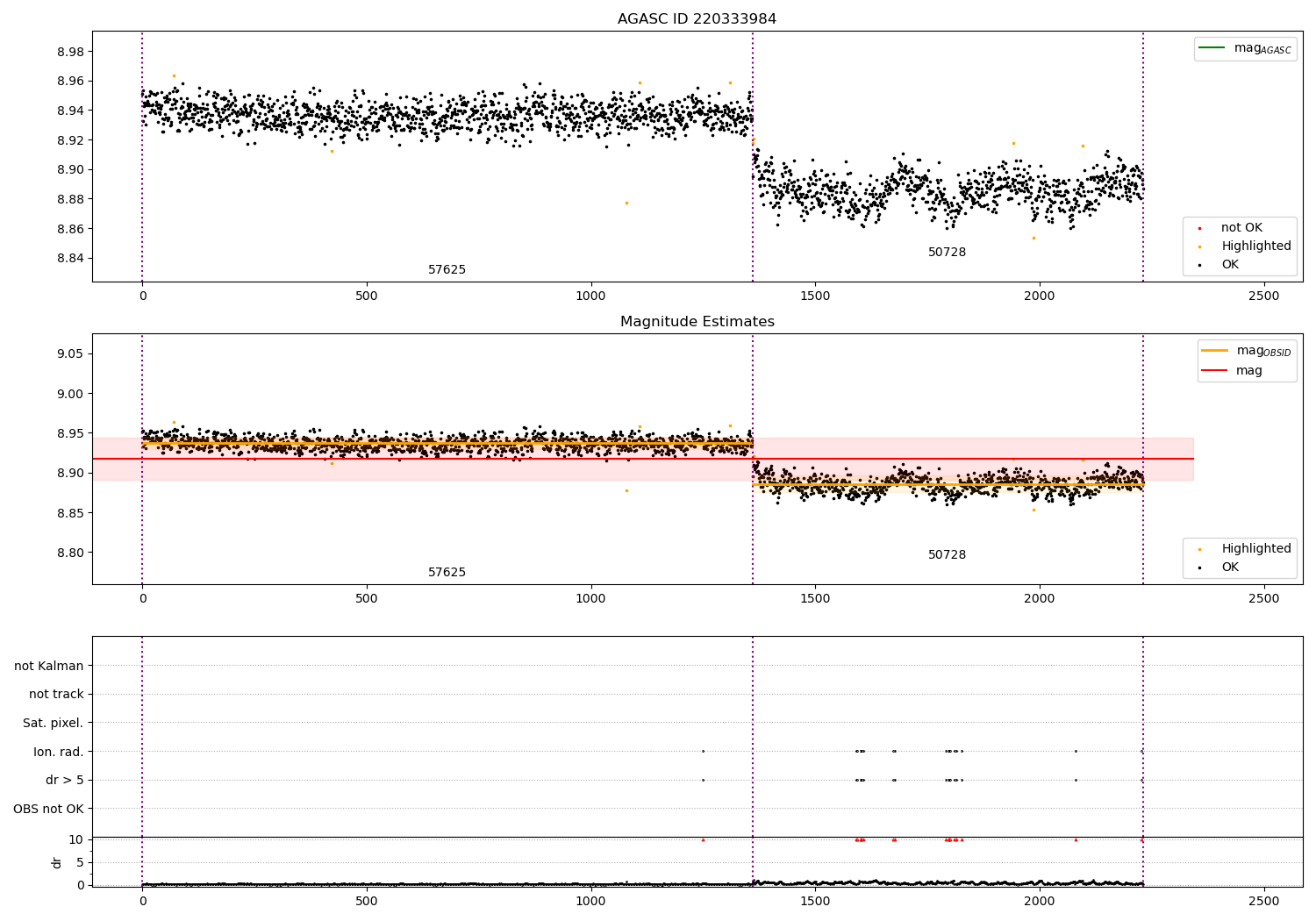Click x-tick "1500" under Magnitude Estimates plot

coord(815,599)
